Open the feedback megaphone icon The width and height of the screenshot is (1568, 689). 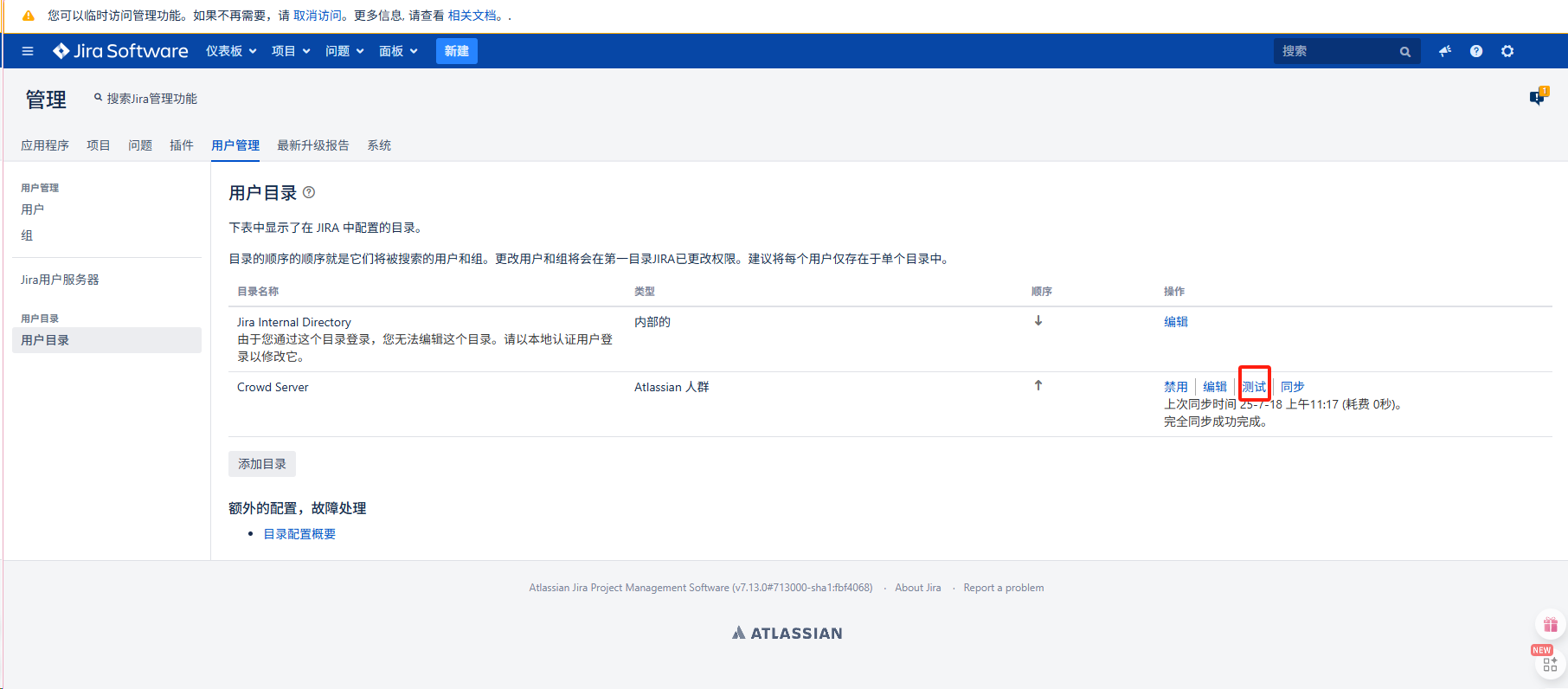(1445, 51)
